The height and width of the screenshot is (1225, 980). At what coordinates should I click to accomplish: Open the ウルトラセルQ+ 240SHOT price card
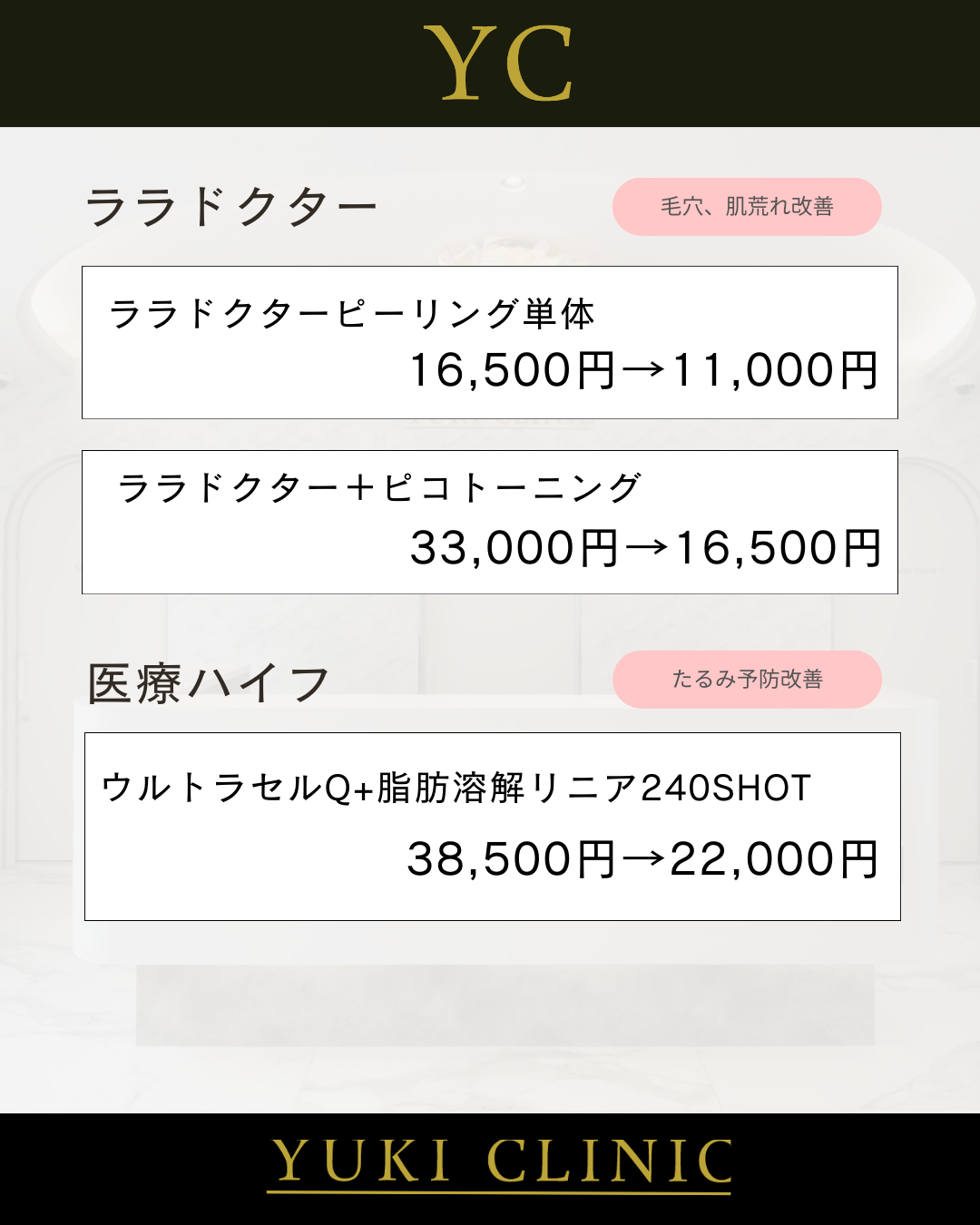point(493,827)
